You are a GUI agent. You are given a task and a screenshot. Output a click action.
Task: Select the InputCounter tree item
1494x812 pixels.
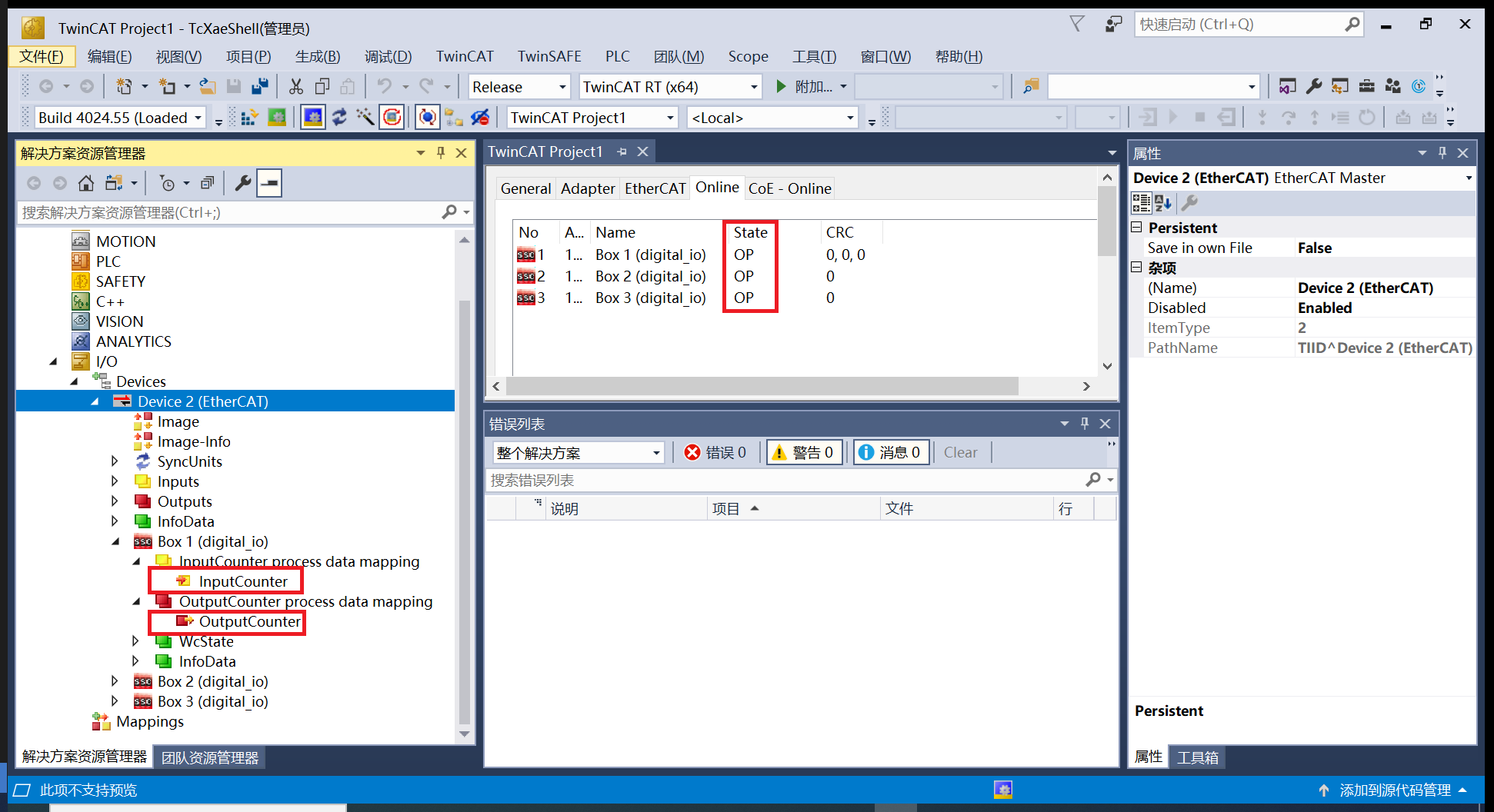click(242, 581)
